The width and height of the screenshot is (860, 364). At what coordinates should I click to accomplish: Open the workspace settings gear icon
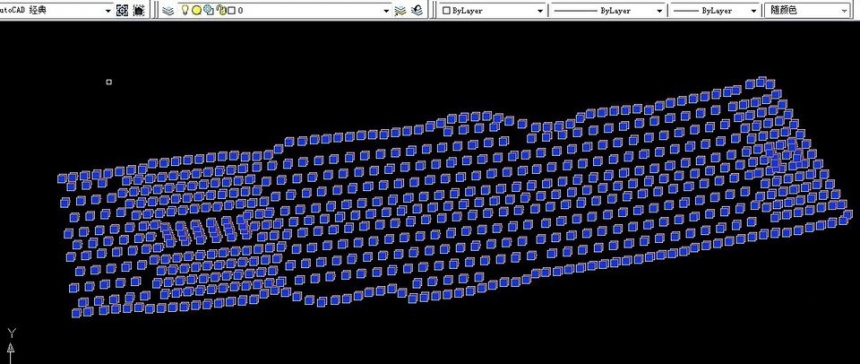point(122,10)
